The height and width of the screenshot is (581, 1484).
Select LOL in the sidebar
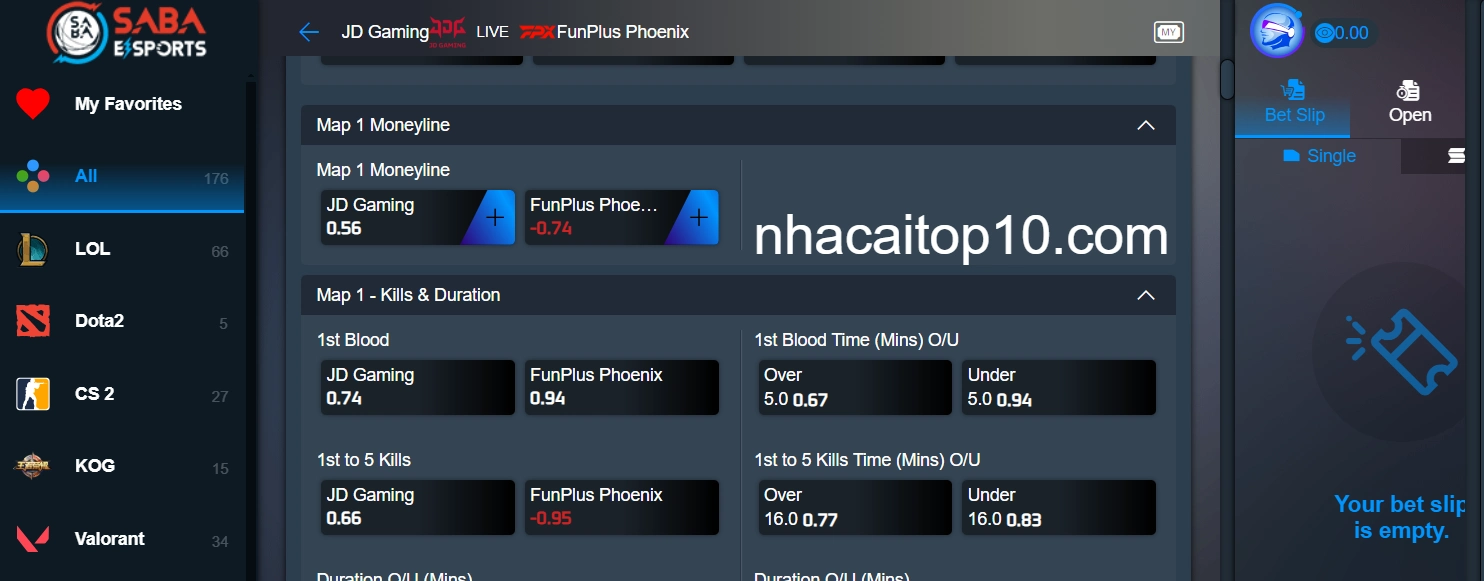[x=122, y=249]
